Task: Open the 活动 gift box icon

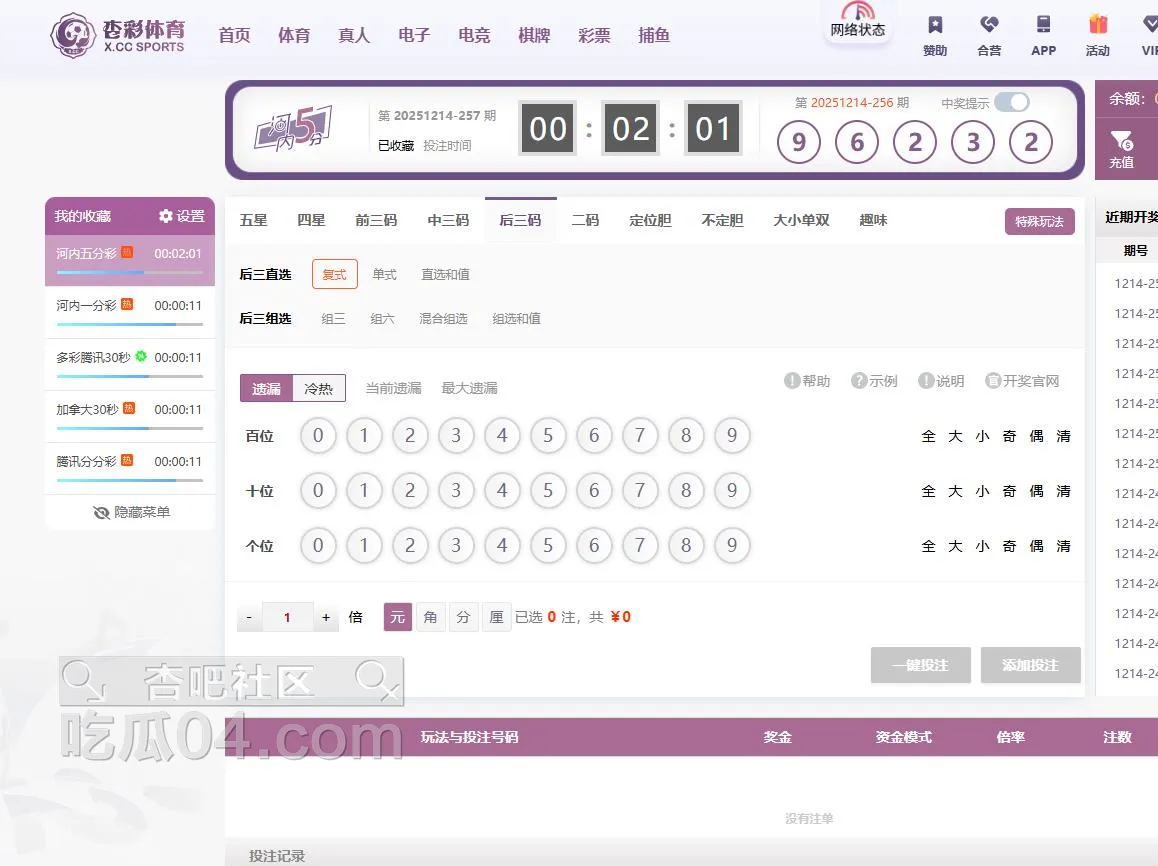Action: coord(1097,25)
